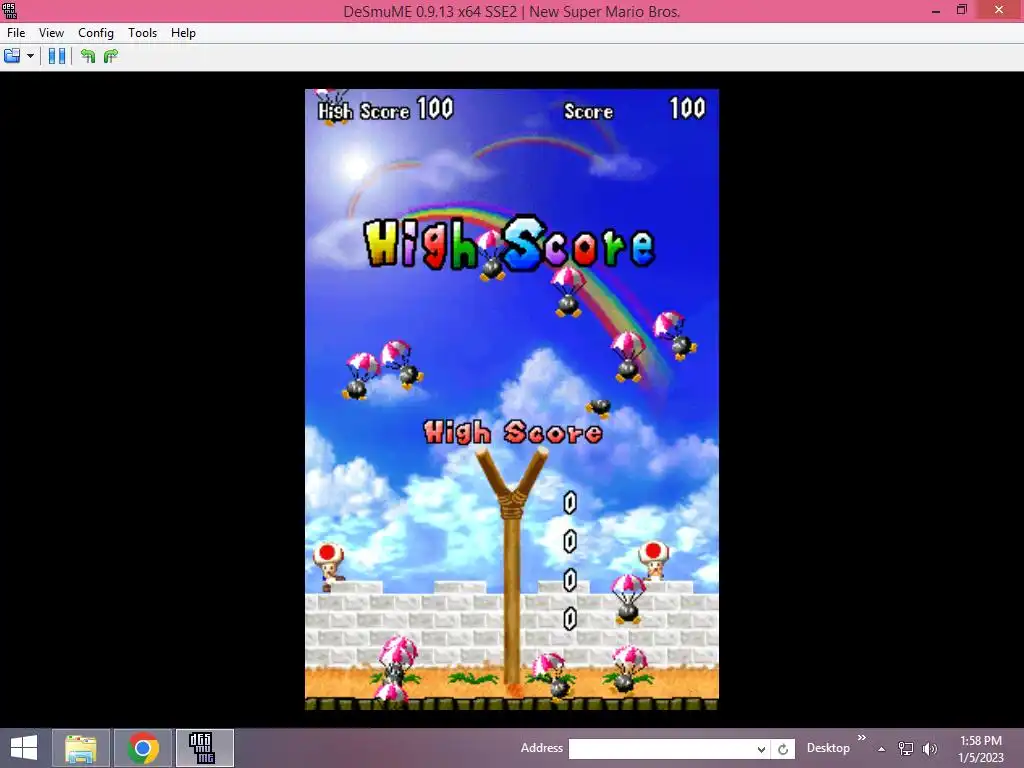Click the Toad on the right wall
The width and height of the screenshot is (1024, 768).
[653, 560]
